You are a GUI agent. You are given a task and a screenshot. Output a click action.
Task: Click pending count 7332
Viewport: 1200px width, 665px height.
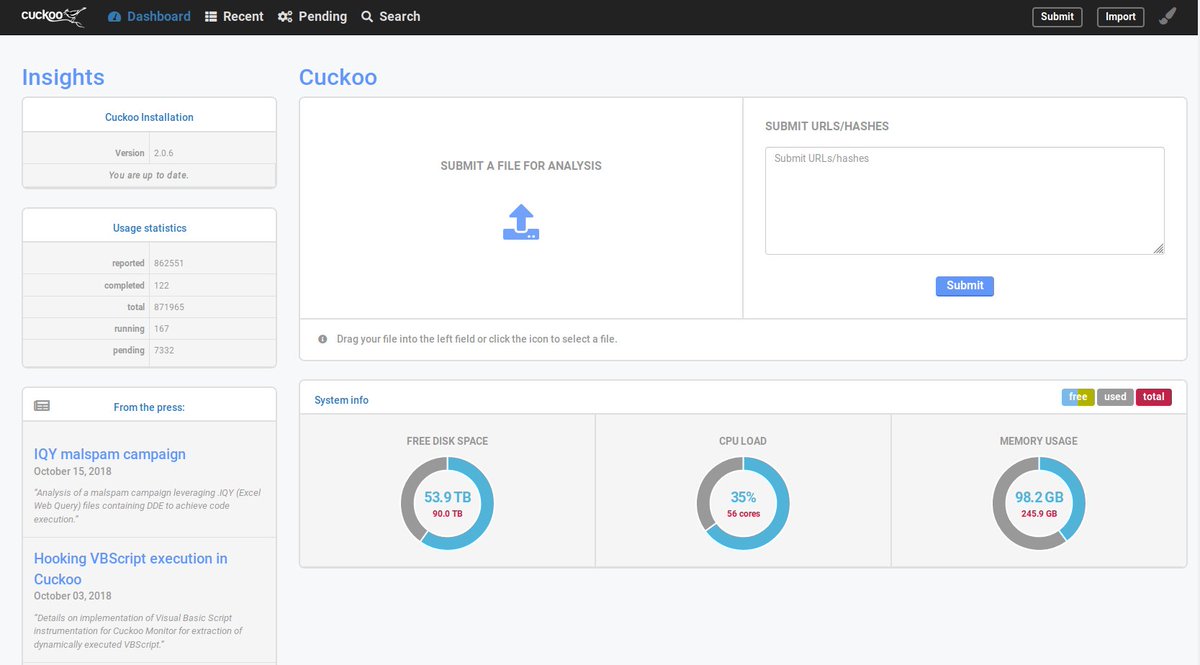click(x=164, y=351)
